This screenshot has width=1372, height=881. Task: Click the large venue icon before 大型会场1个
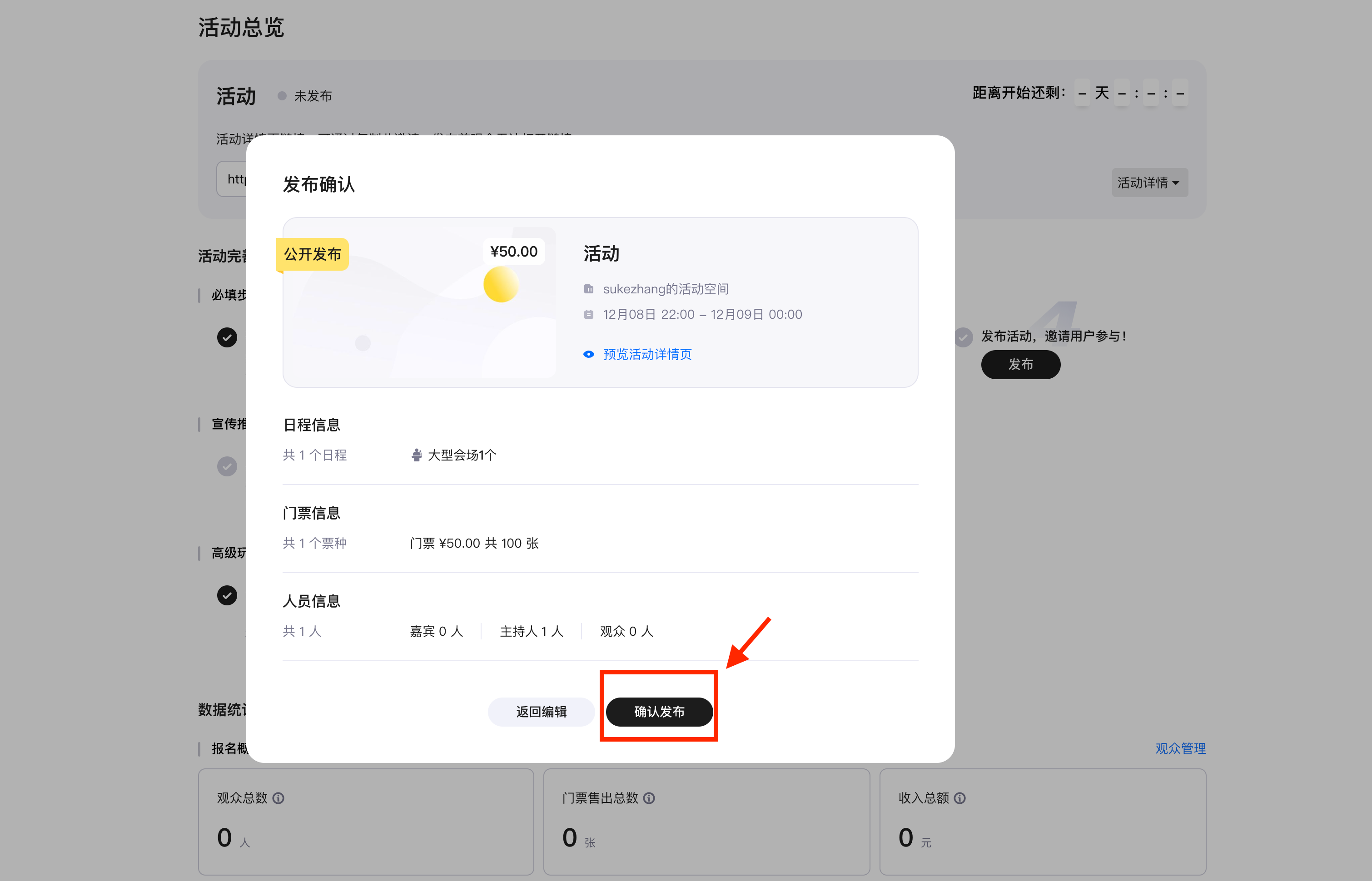coord(417,455)
